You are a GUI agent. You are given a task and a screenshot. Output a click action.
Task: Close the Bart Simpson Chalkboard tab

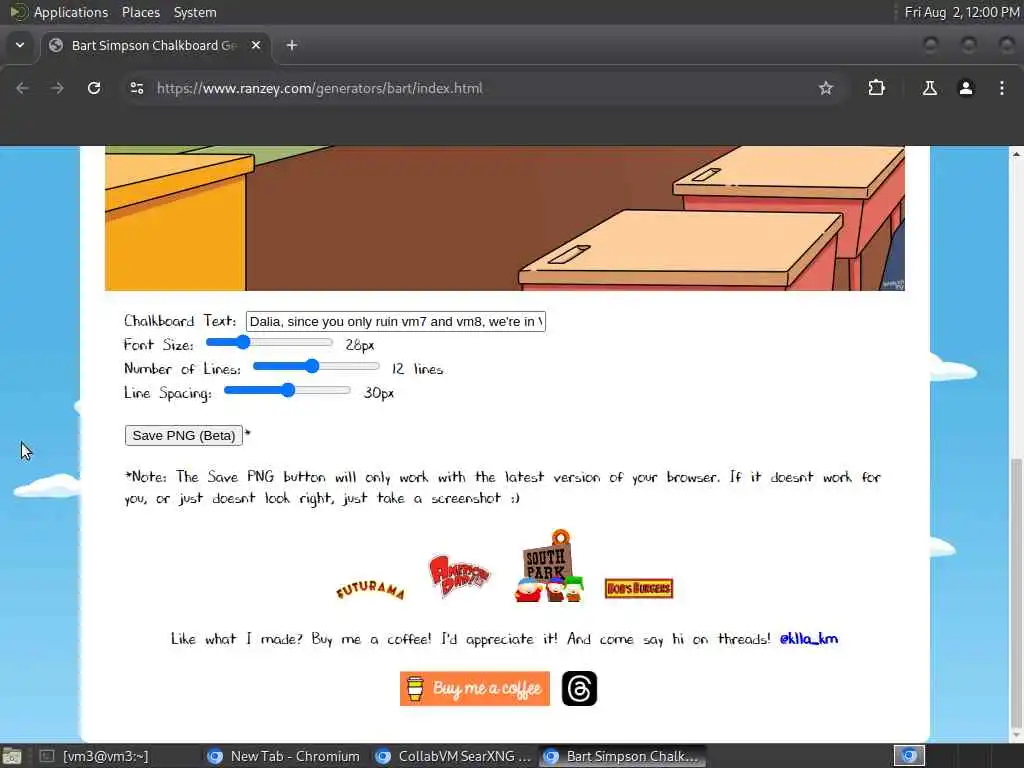coord(256,45)
